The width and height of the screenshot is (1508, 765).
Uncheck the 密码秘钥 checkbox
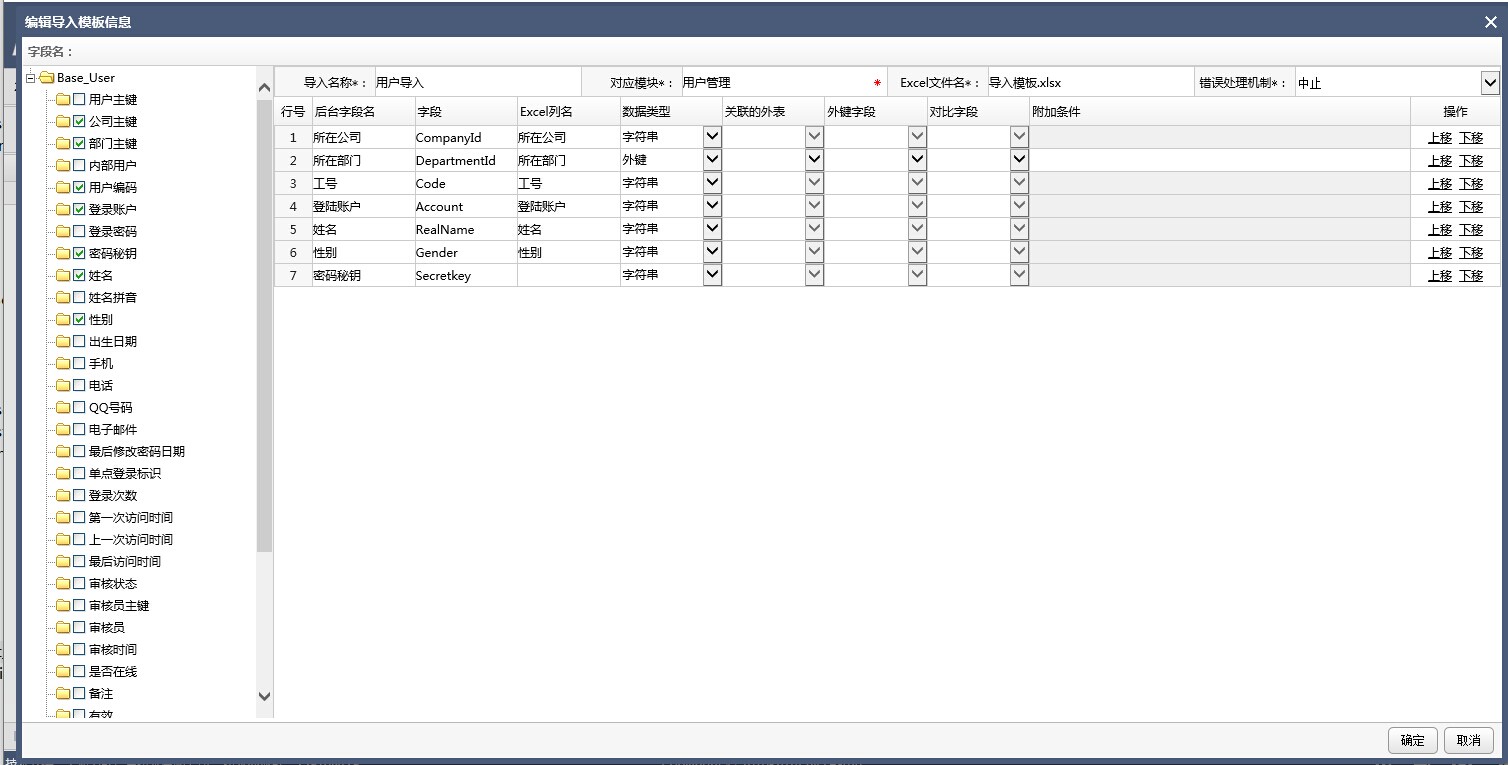pyautogui.click(x=79, y=253)
